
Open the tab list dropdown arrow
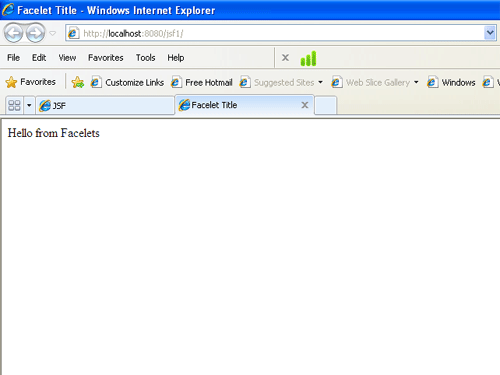29,105
